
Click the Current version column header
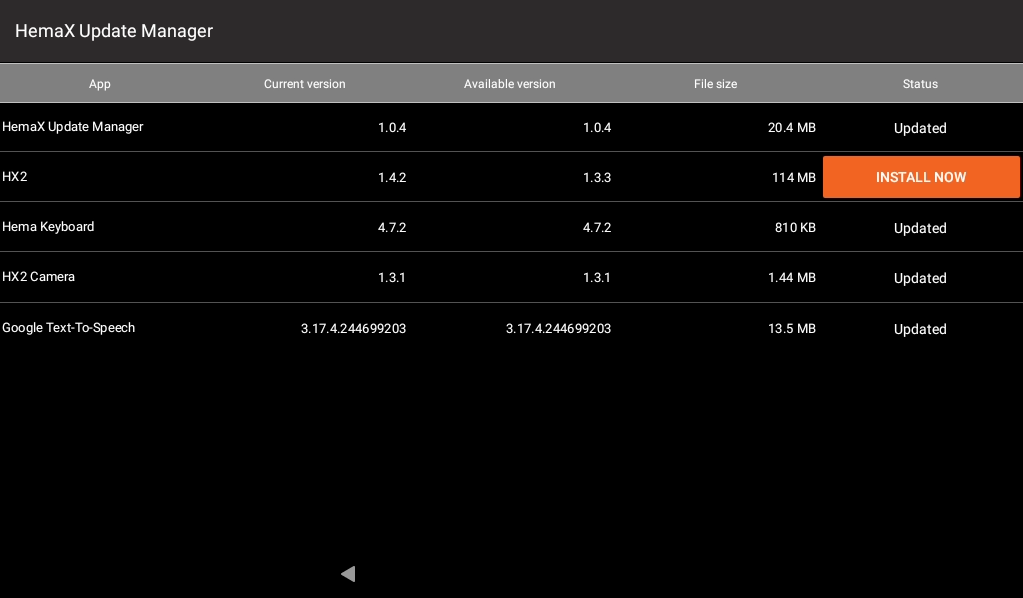tap(305, 84)
